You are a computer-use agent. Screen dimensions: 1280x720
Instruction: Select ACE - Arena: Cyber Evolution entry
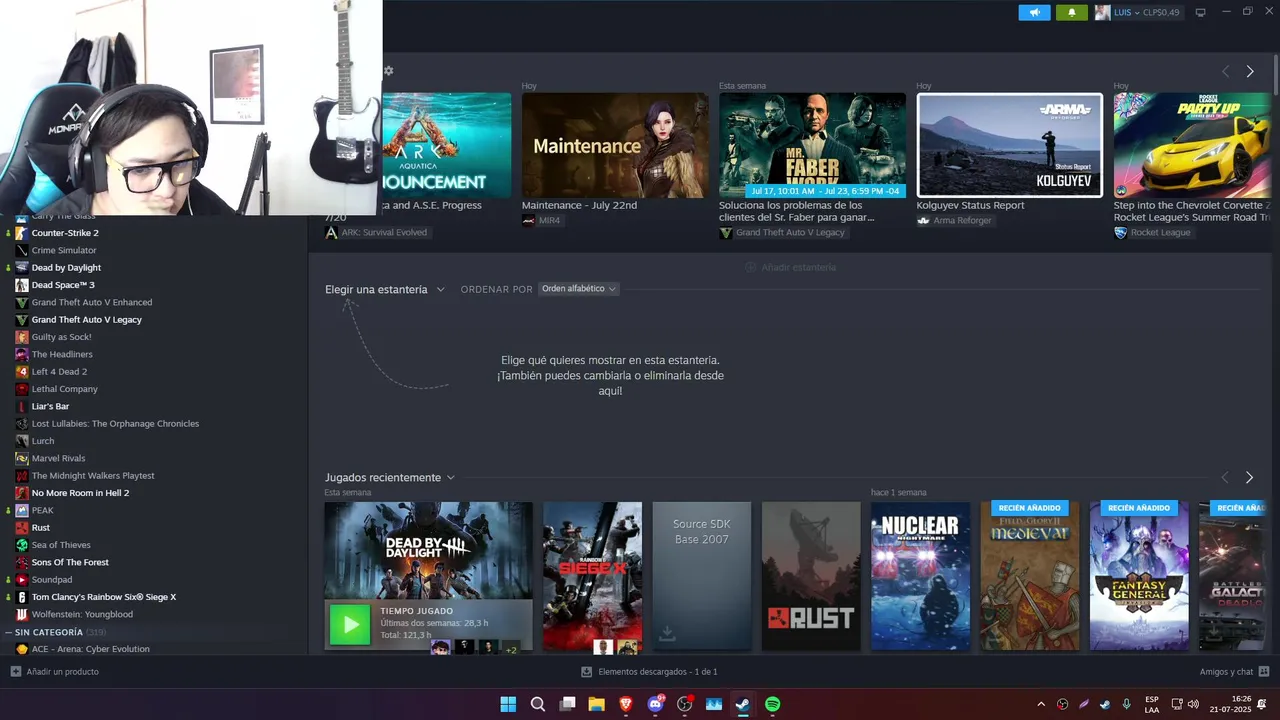[x=90, y=649]
